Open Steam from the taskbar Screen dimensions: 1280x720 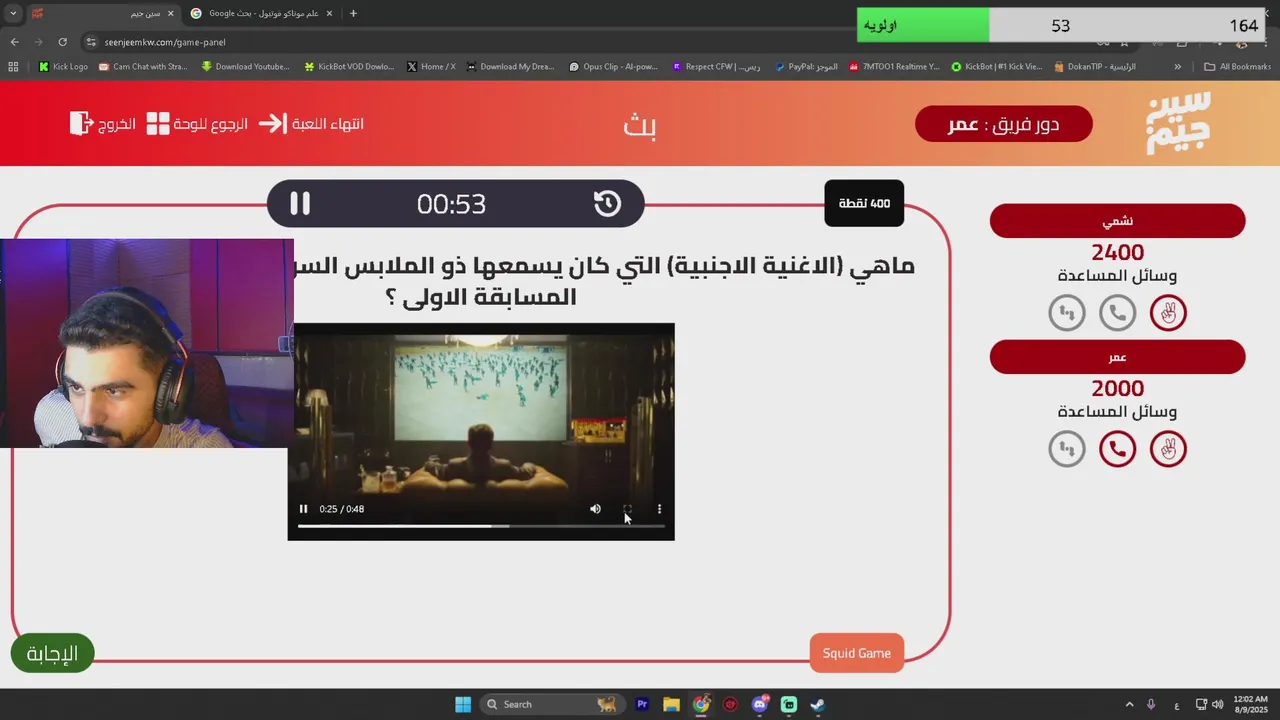(817, 704)
